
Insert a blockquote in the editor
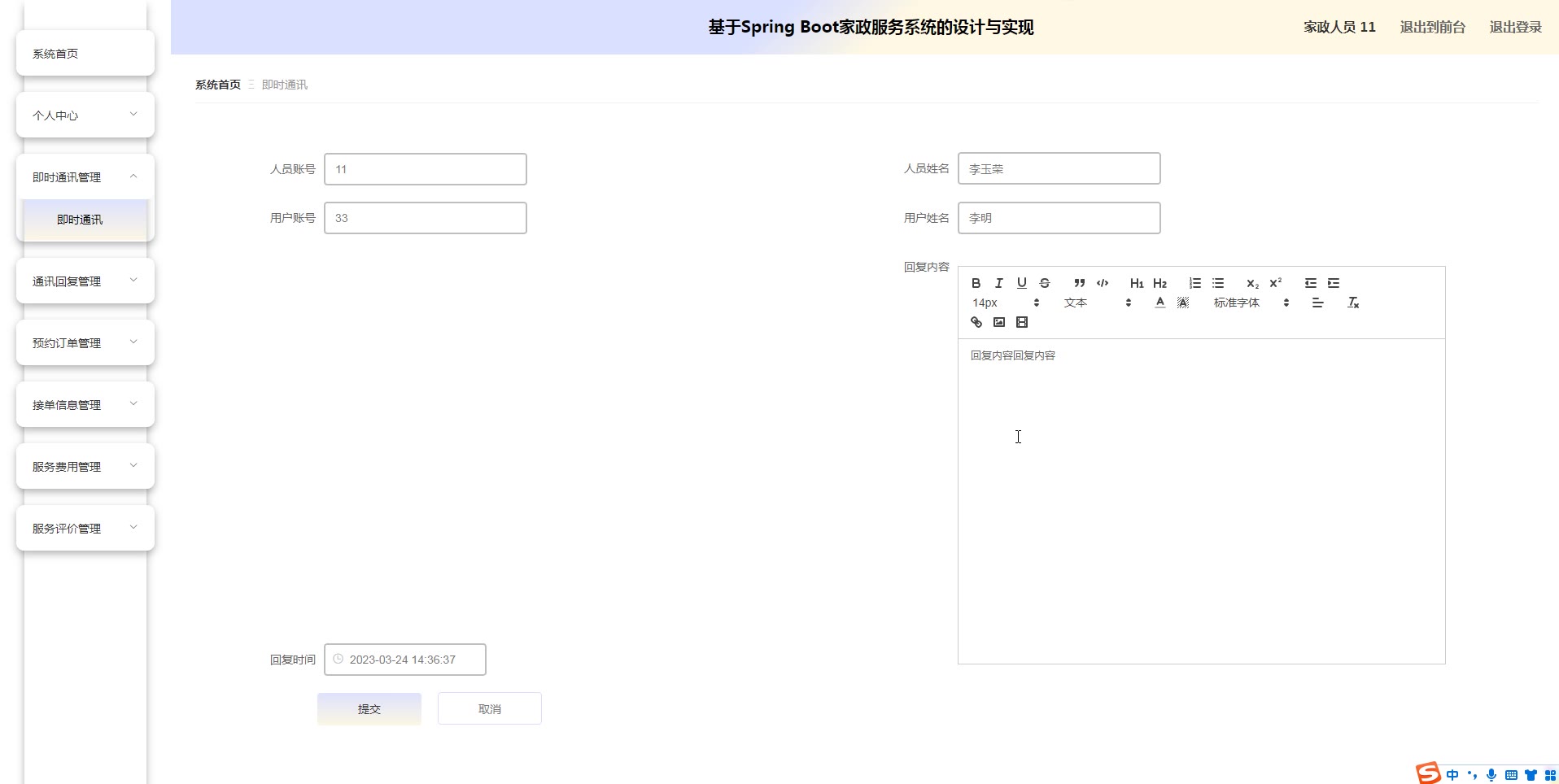[1079, 283]
